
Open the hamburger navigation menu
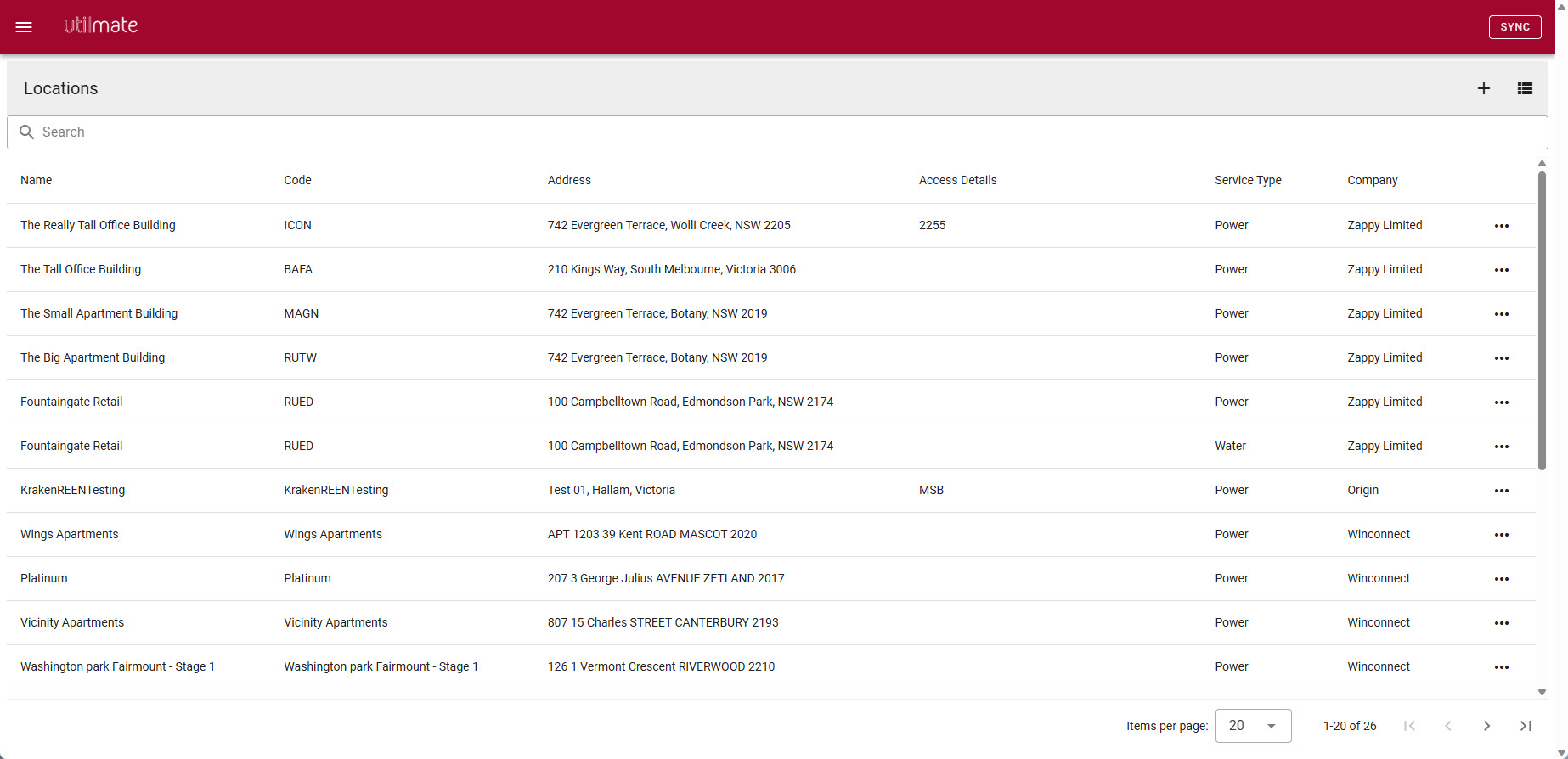point(24,27)
